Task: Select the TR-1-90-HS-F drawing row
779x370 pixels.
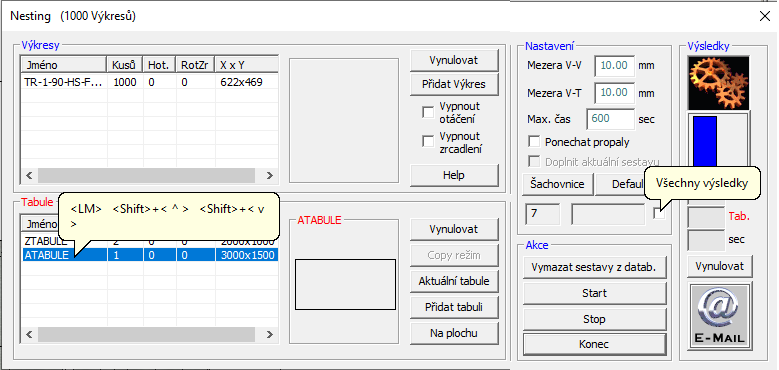Action: (x=149, y=82)
